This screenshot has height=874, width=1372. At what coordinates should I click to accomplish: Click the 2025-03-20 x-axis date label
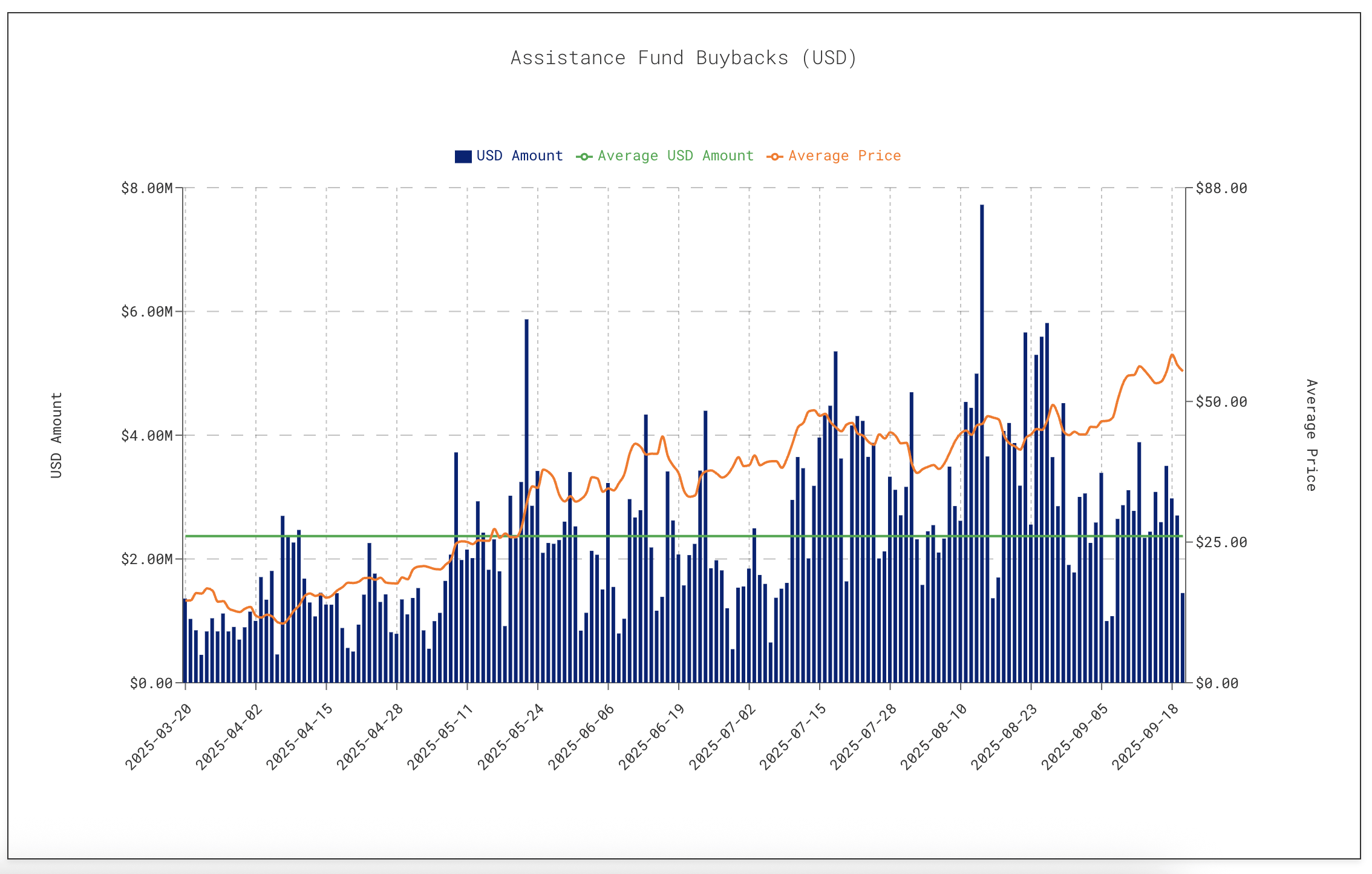pos(158,737)
